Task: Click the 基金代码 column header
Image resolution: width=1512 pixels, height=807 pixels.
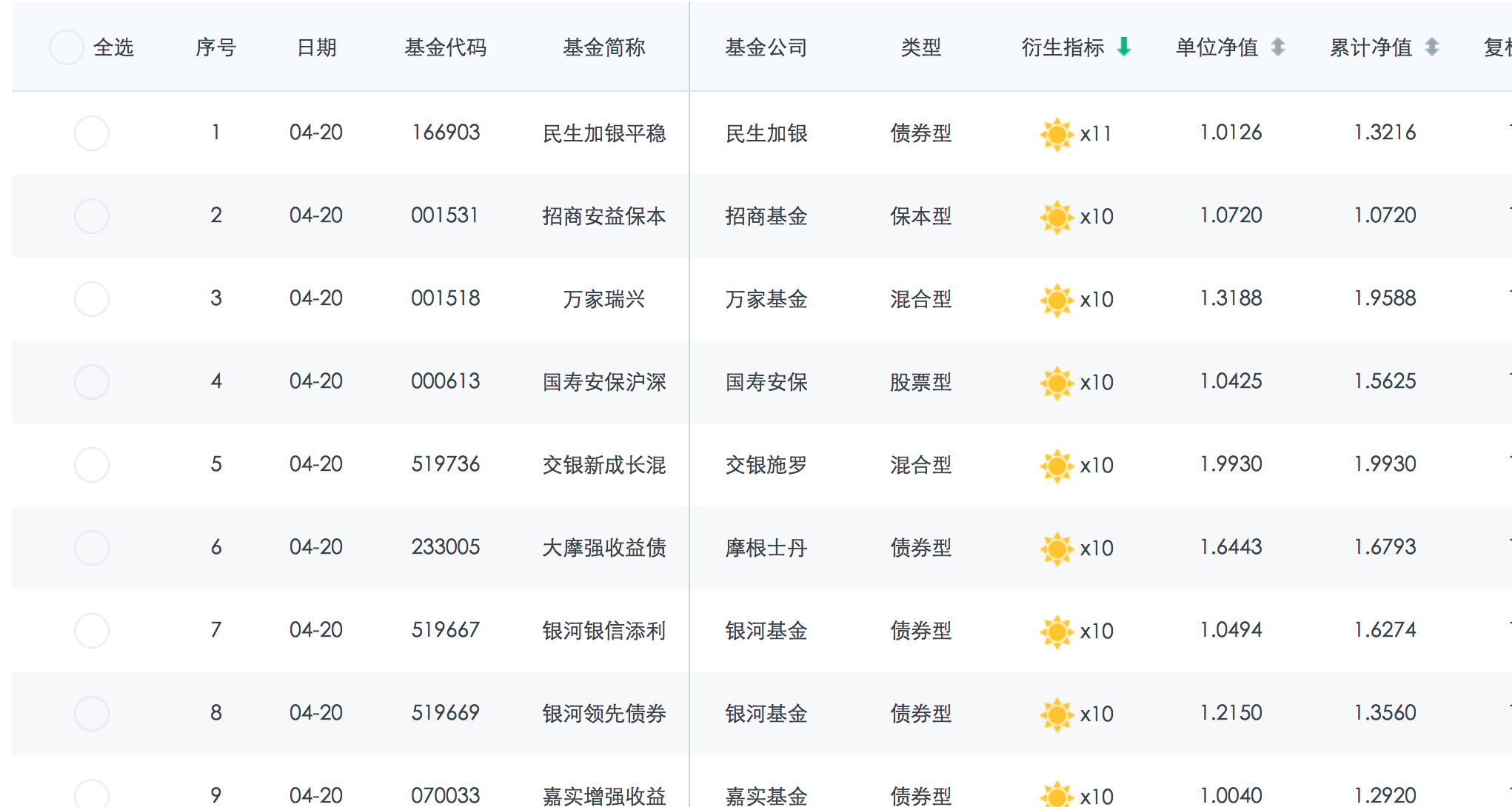Action: 445,47
